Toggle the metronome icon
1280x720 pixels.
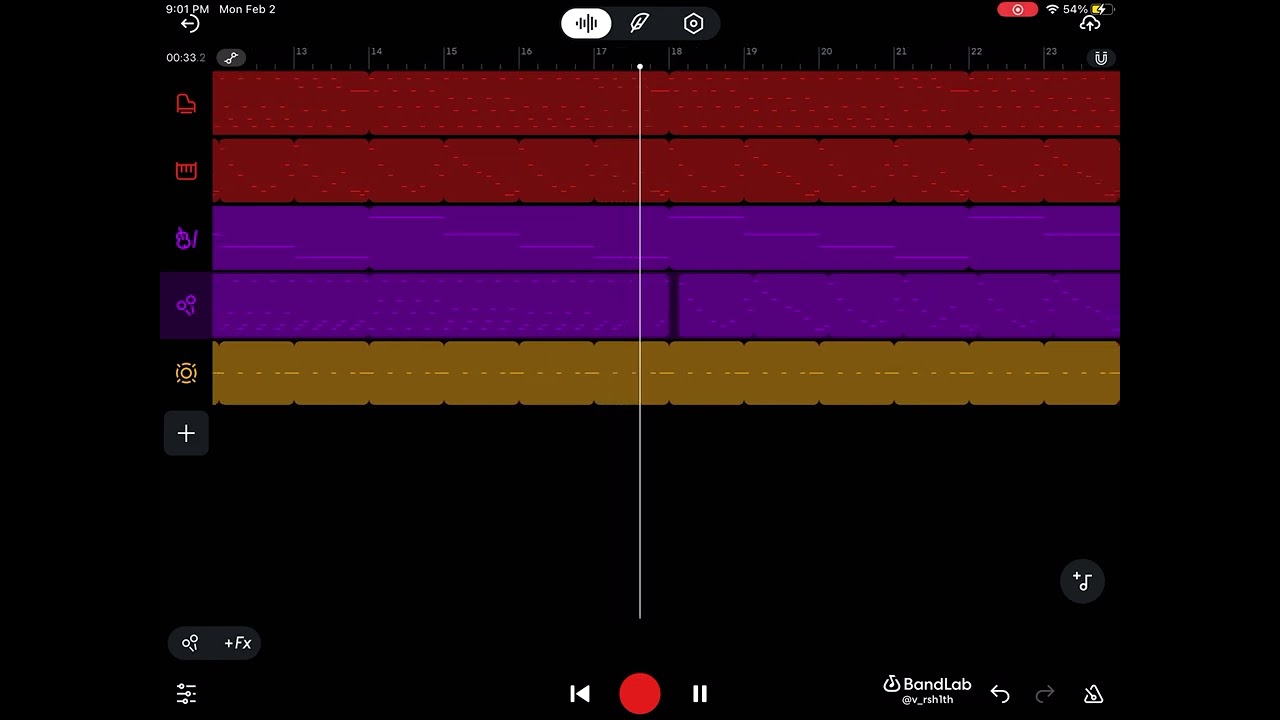pyautogui.click(x=1093, y=694)
